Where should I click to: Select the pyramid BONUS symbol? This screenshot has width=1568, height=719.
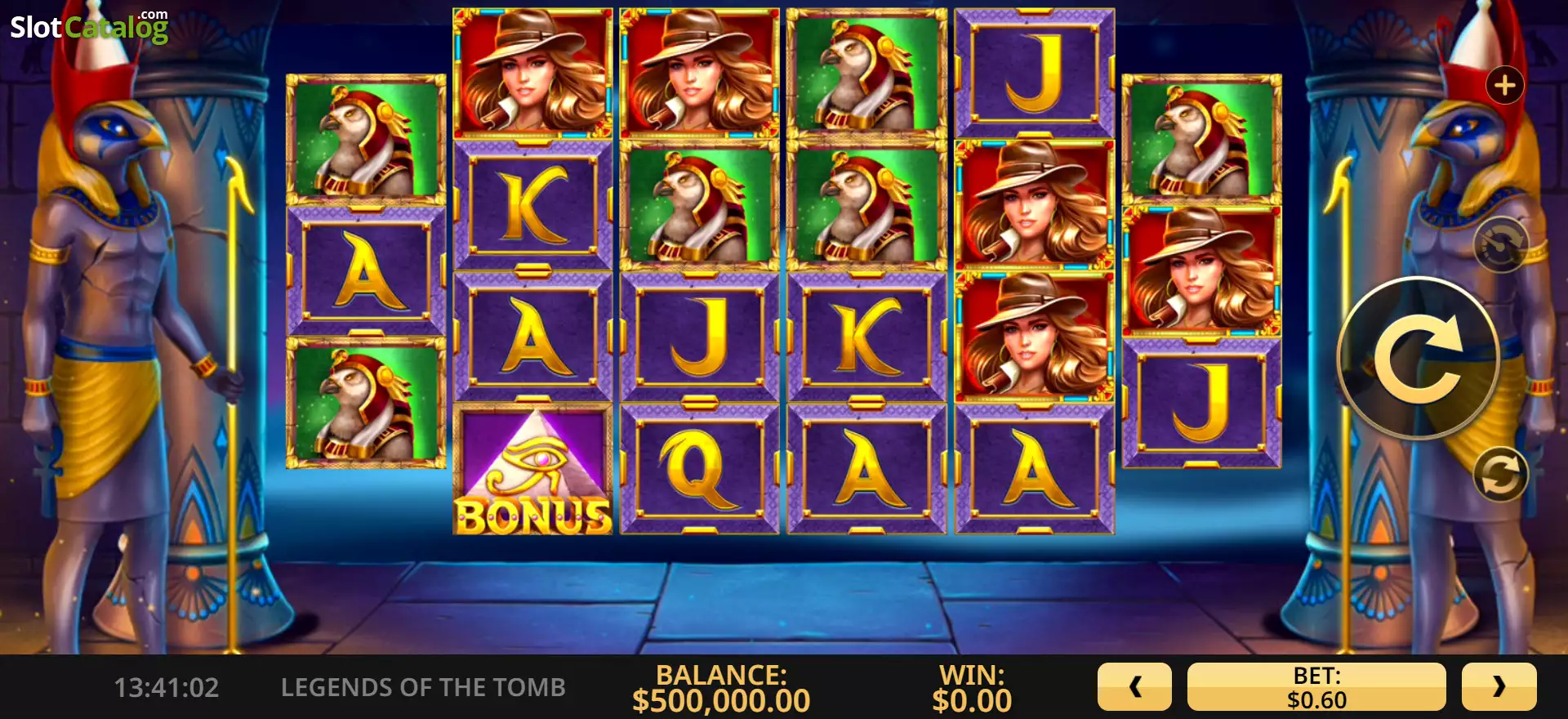533,470
